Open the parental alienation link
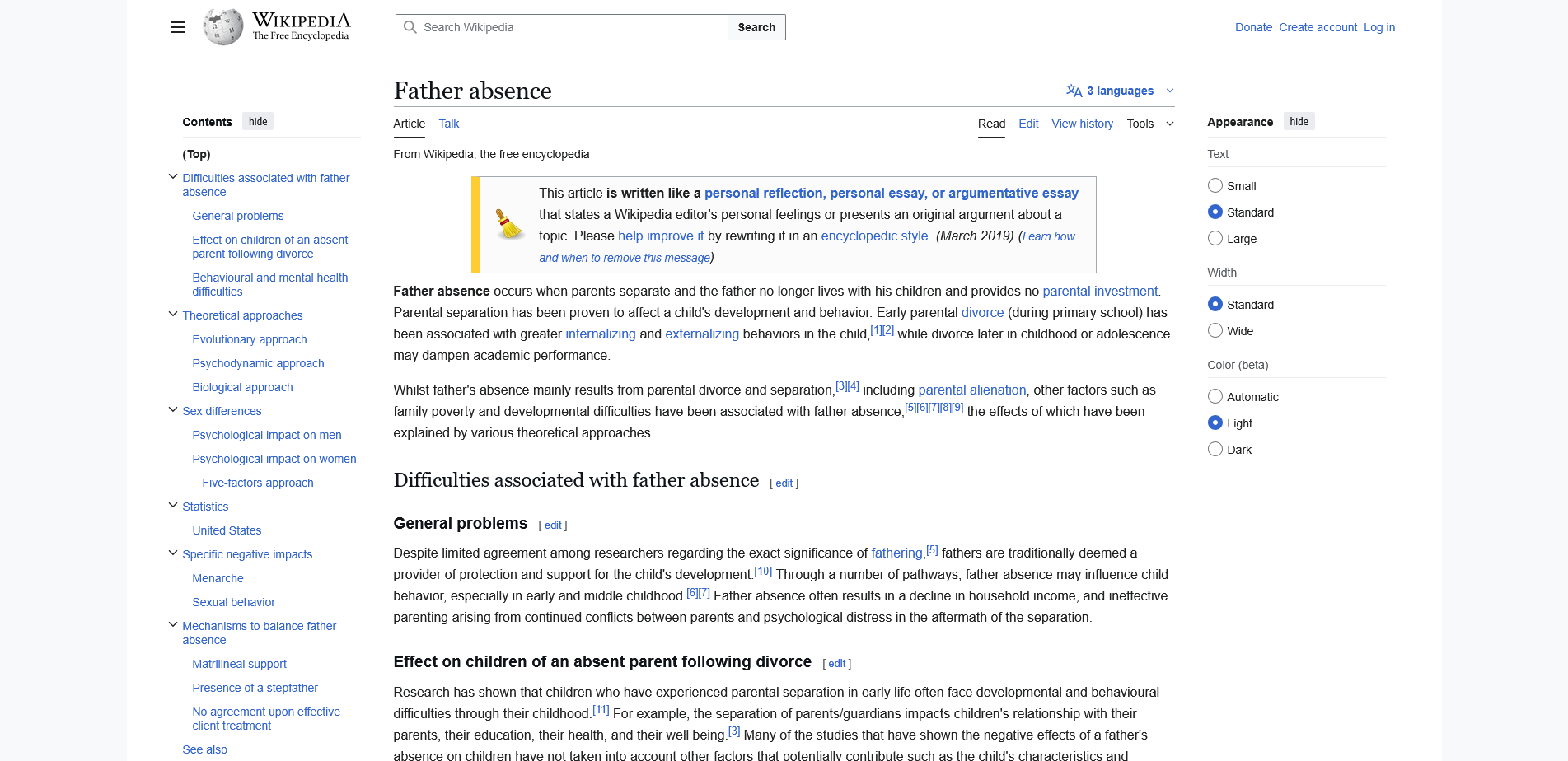The height and width of the screenshot is (761, 1568). coord(972,390)
